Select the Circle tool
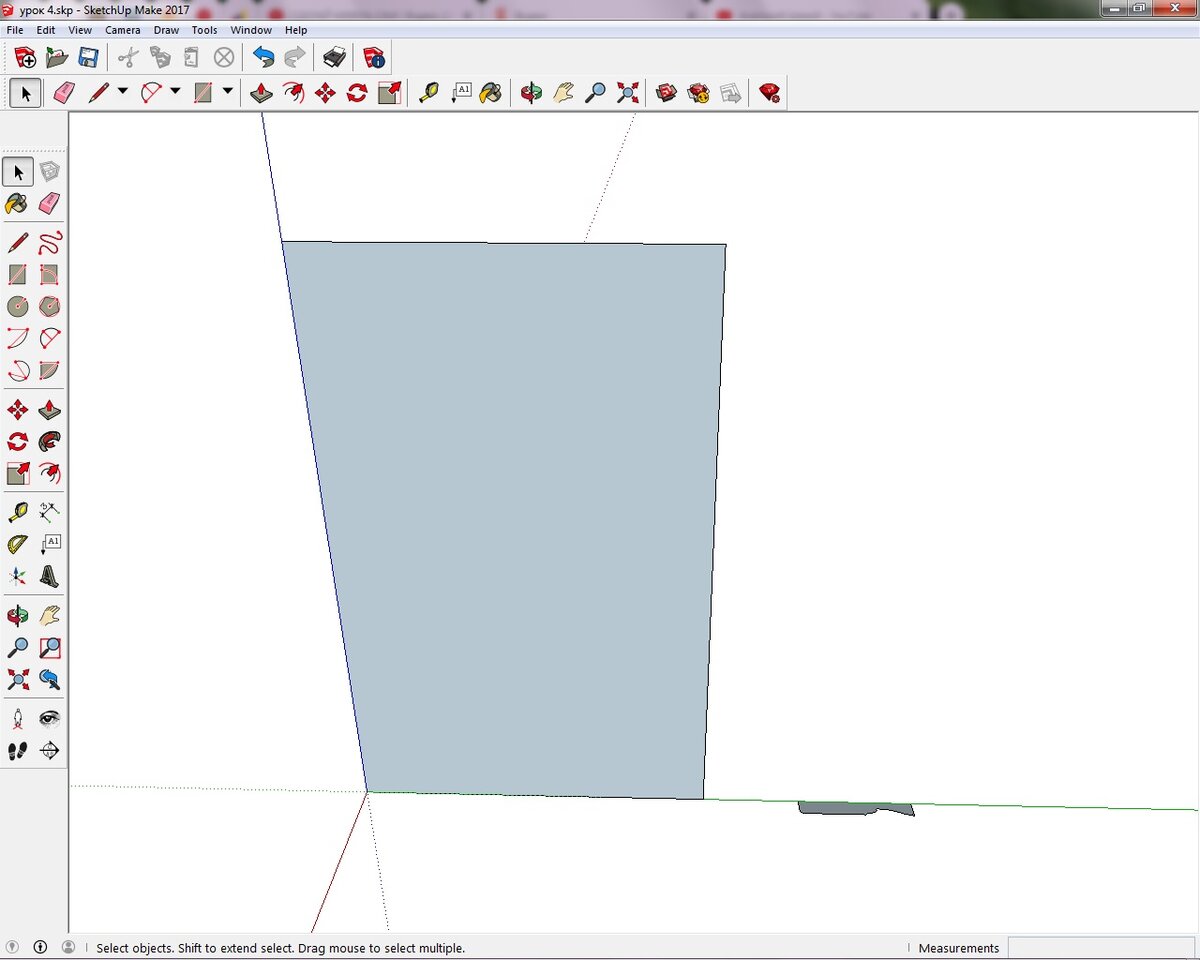Viewport: 1200px width, 960px height. 17,306
